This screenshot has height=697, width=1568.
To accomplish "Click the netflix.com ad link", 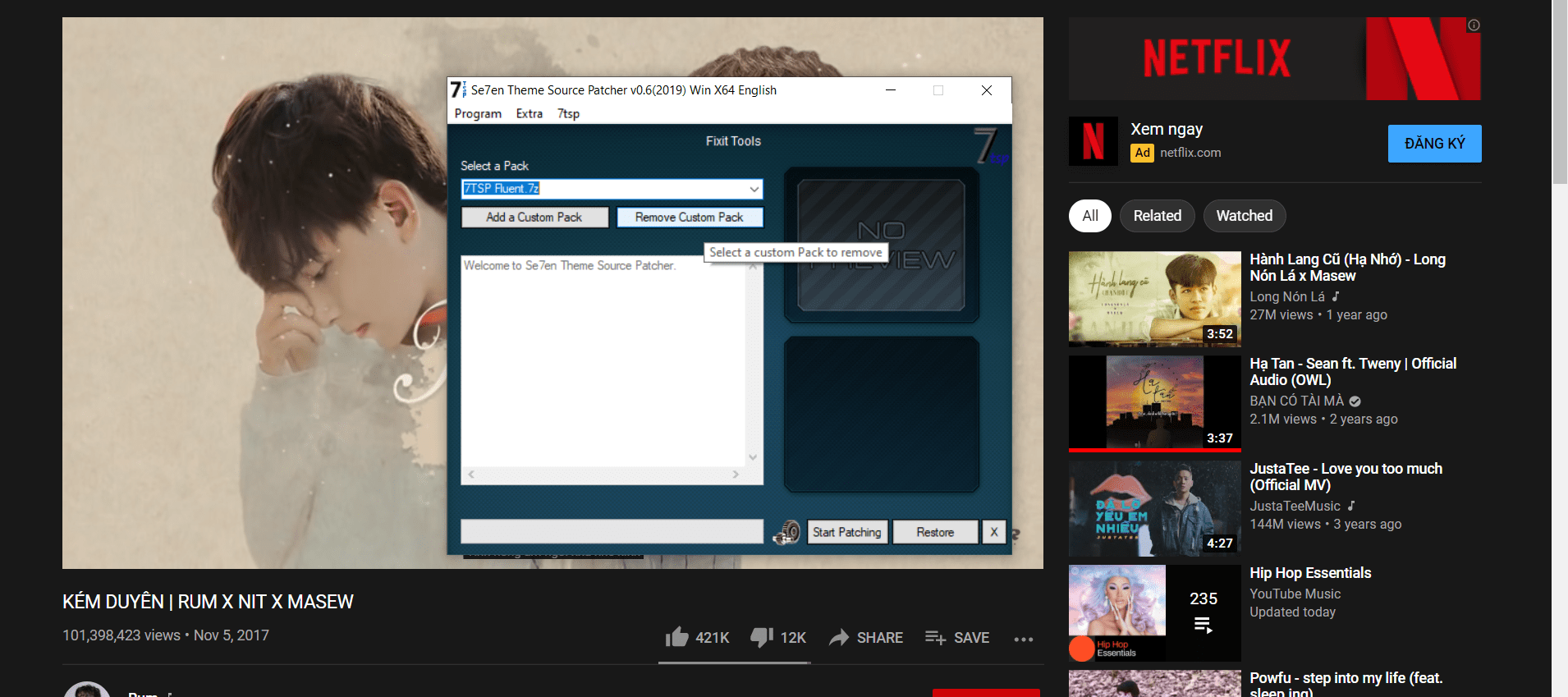I will [1190, 153].
